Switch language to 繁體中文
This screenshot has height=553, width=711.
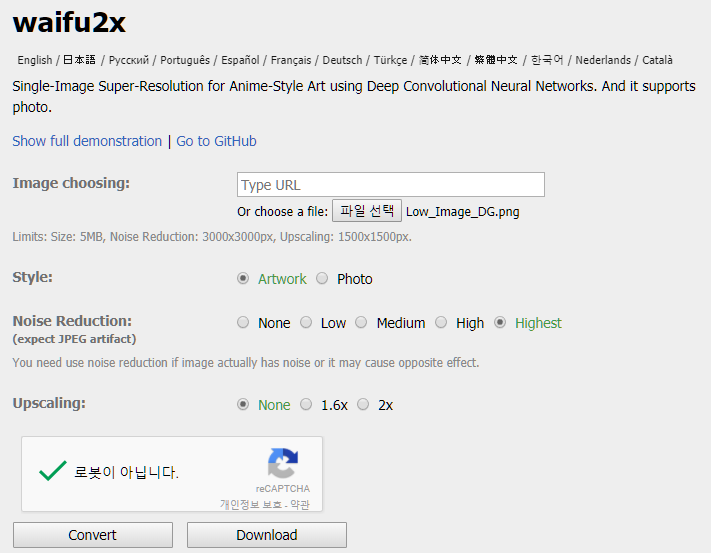496,60
